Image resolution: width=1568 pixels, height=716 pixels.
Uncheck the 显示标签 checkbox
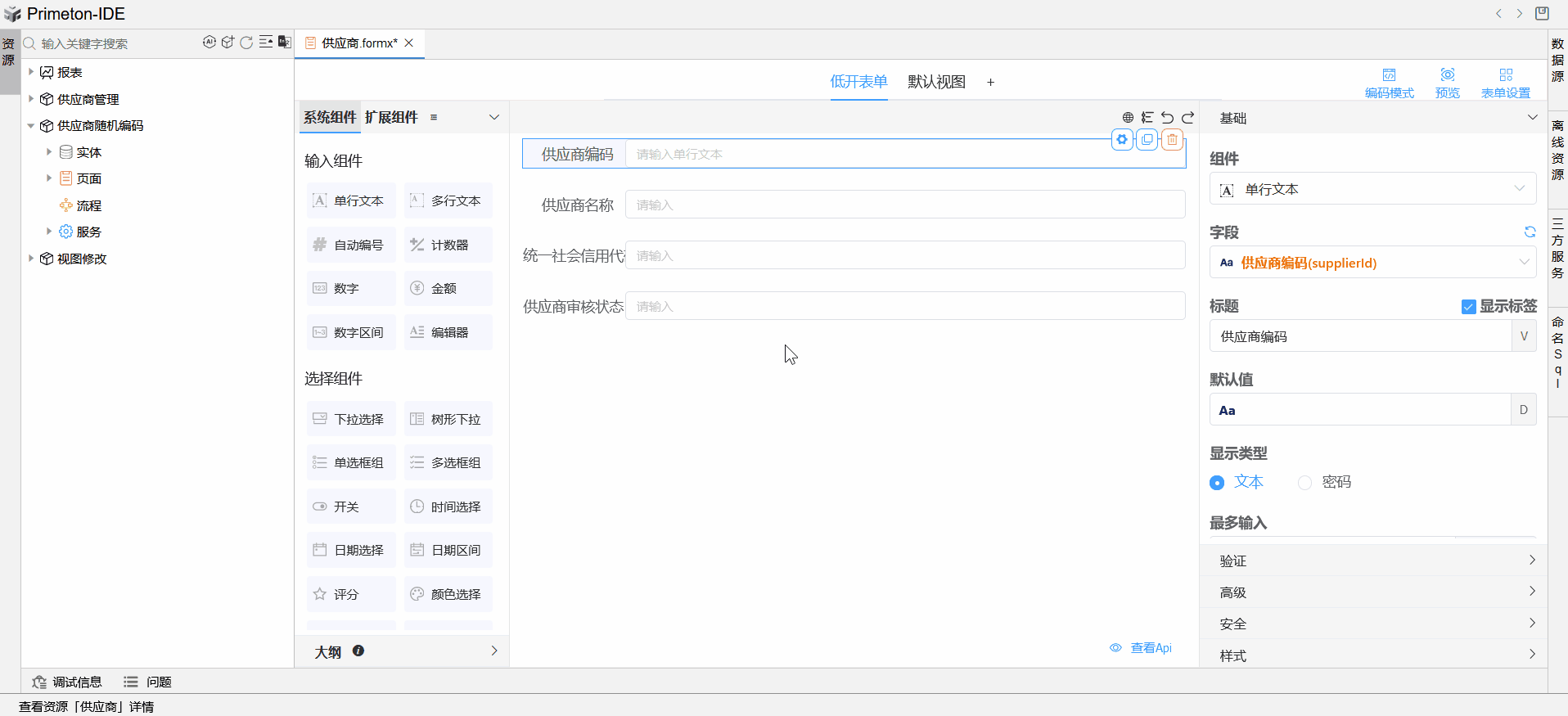(1468, 307)
